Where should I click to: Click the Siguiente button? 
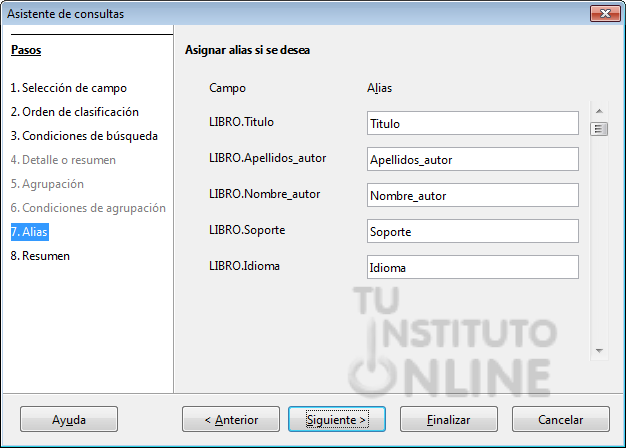pyautogui.click(x=337, y=419)
